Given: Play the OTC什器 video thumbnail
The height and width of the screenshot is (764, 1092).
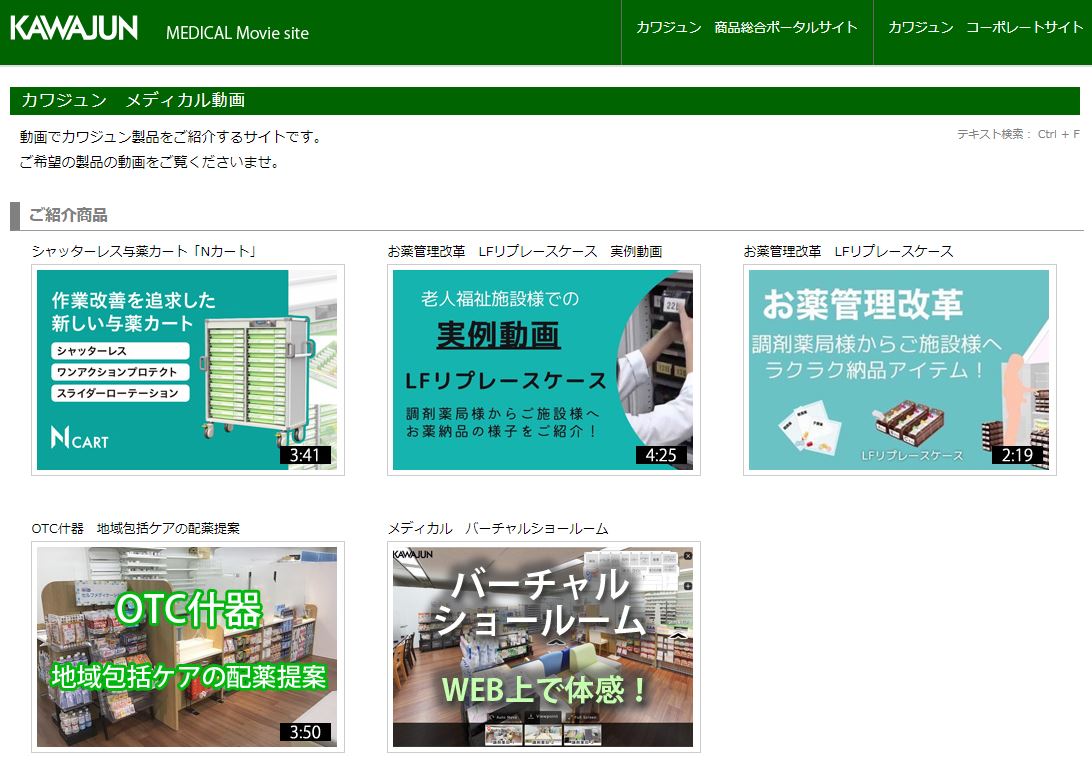Looking at the screenshot, I should pos(187,647).
